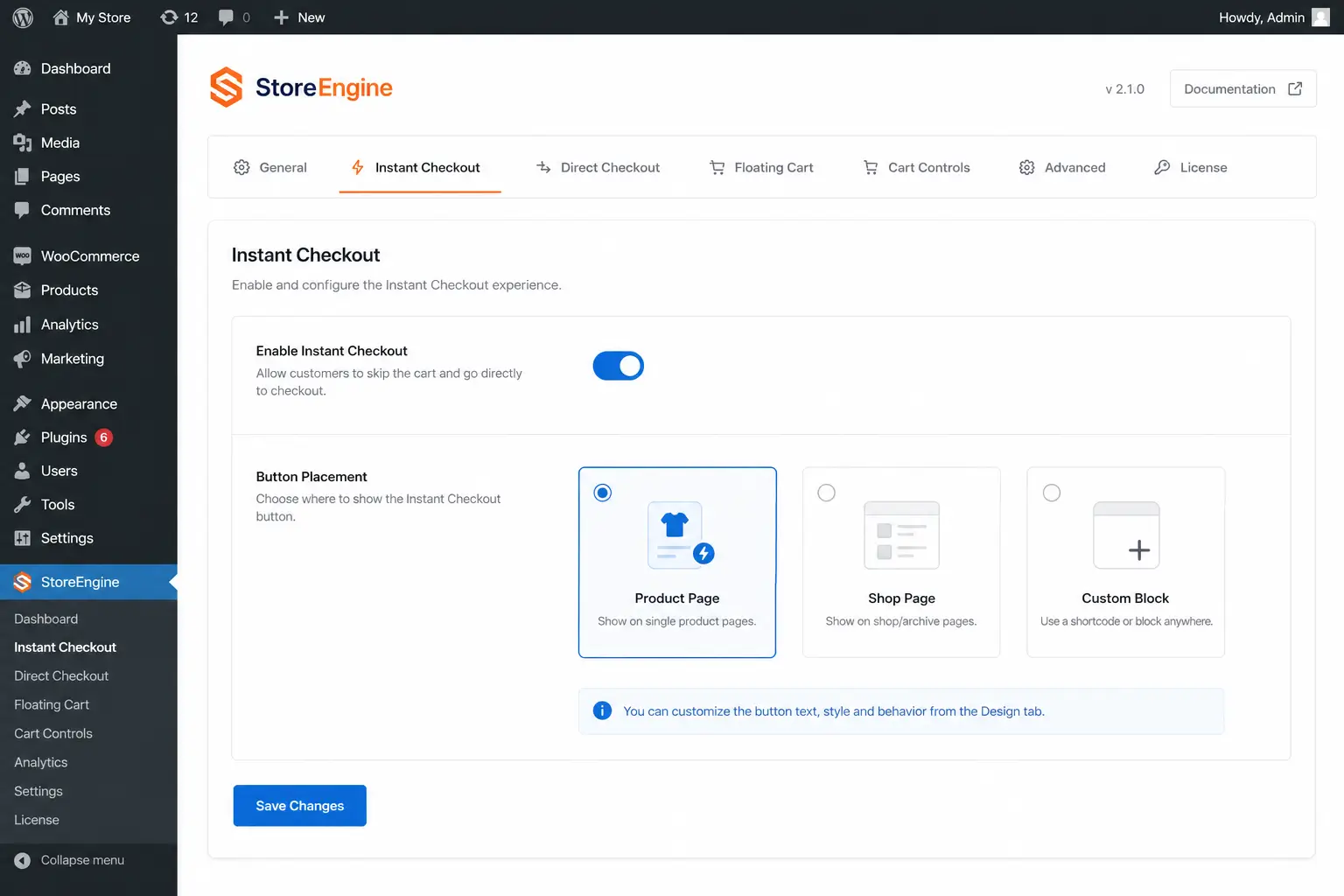
Task: Open StoreEngine submenu Dashboard link
Action: pyautogui.click(x=45, y=619)
